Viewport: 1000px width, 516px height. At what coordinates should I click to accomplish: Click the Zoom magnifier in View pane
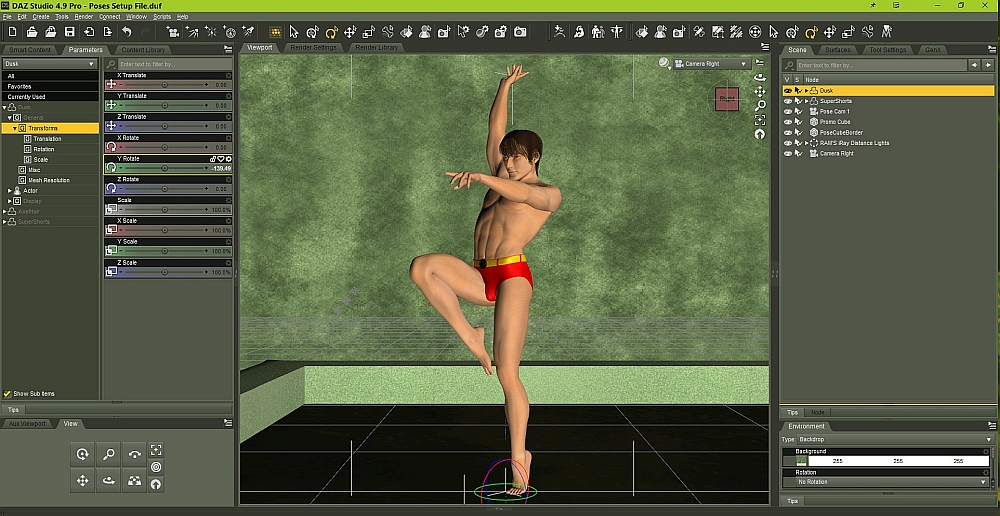tap(109, 454)
